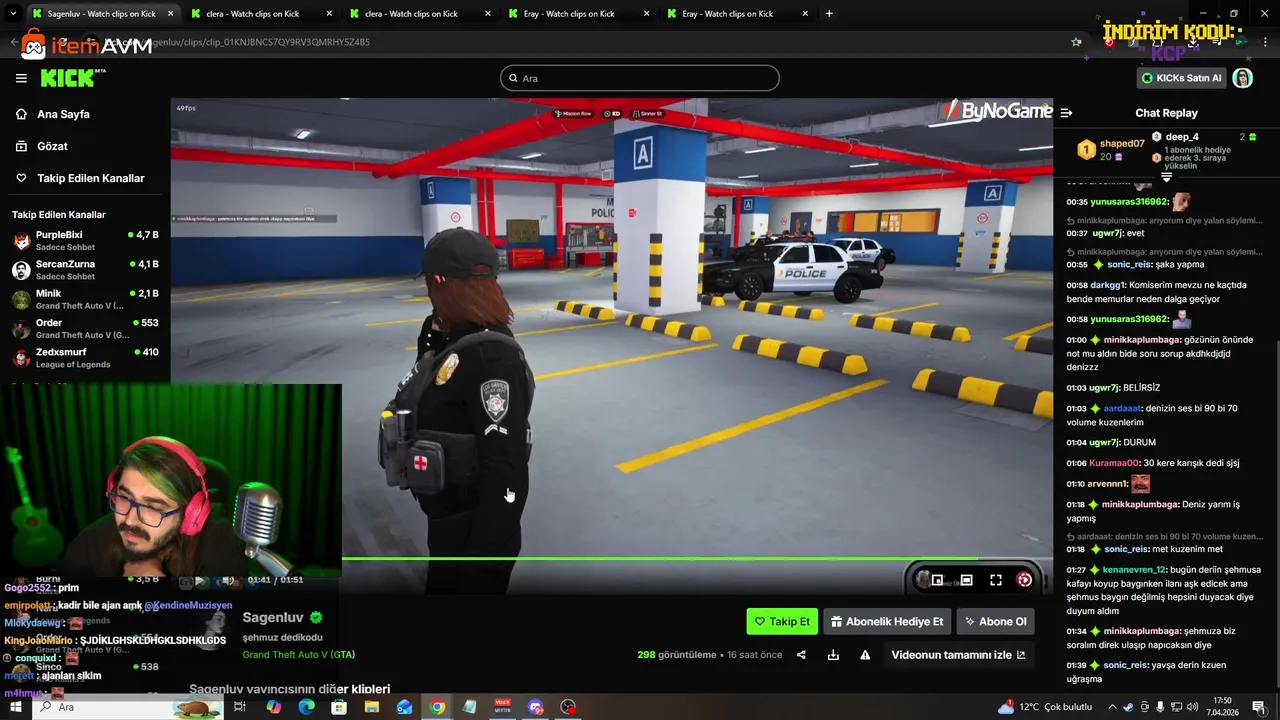This screenshot has height=720, width=1280.
Task: Open Microsoft Edge from taskbar
Action: pos(306,707)
